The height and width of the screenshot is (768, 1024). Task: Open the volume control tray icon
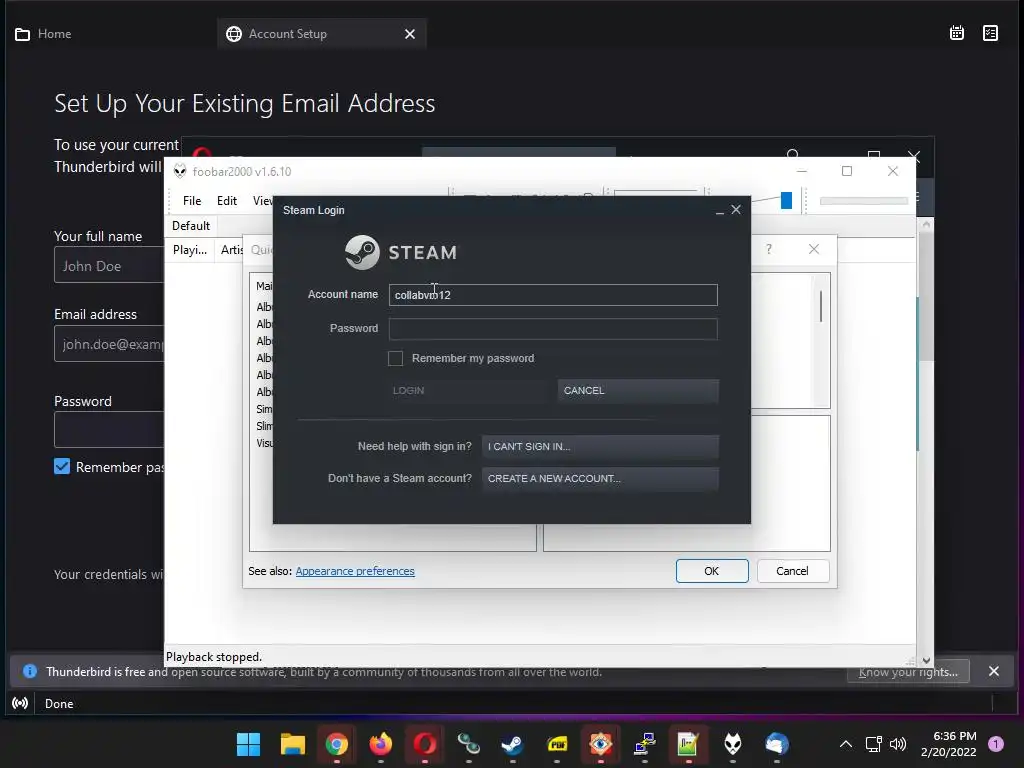point(898,744)
